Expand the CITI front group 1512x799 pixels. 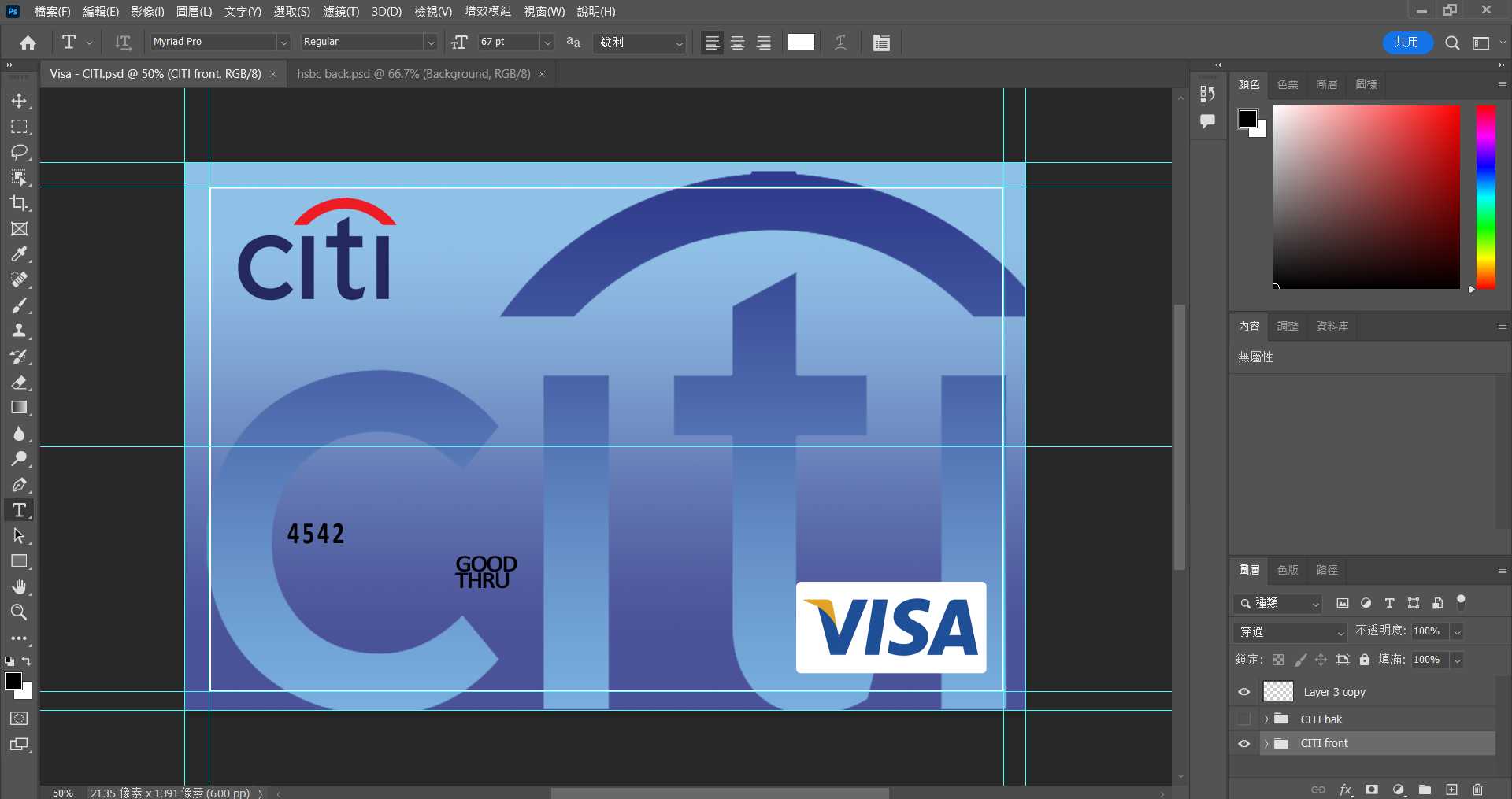pyautogui.click(x=1266, y=744)
